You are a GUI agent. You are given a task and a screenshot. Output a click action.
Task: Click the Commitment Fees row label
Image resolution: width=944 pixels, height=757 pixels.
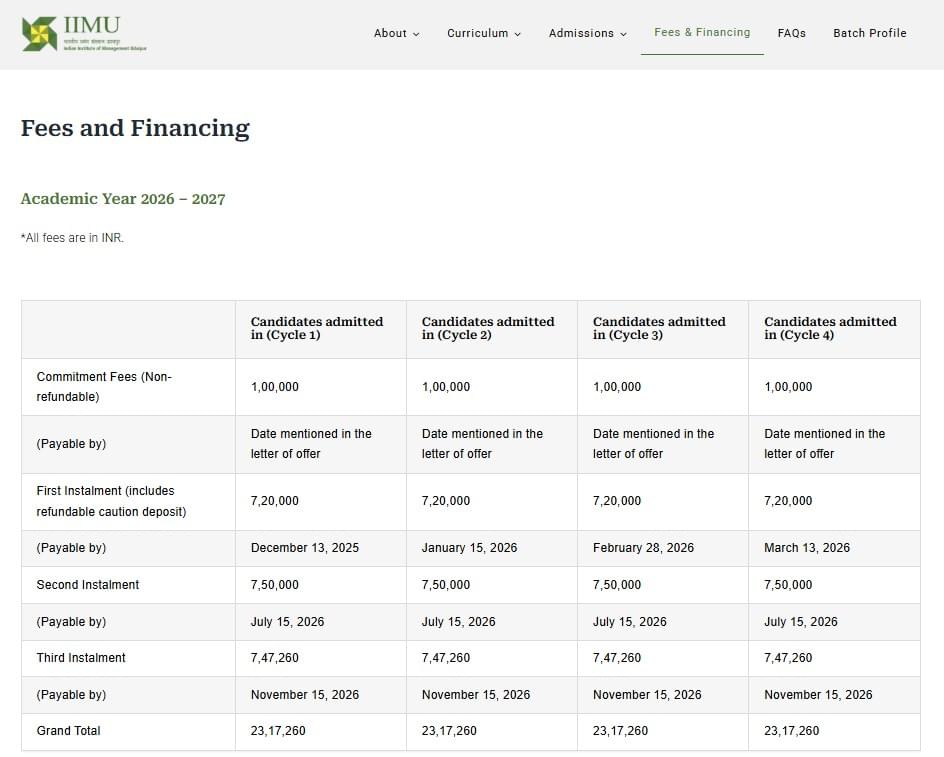point(104,387)
